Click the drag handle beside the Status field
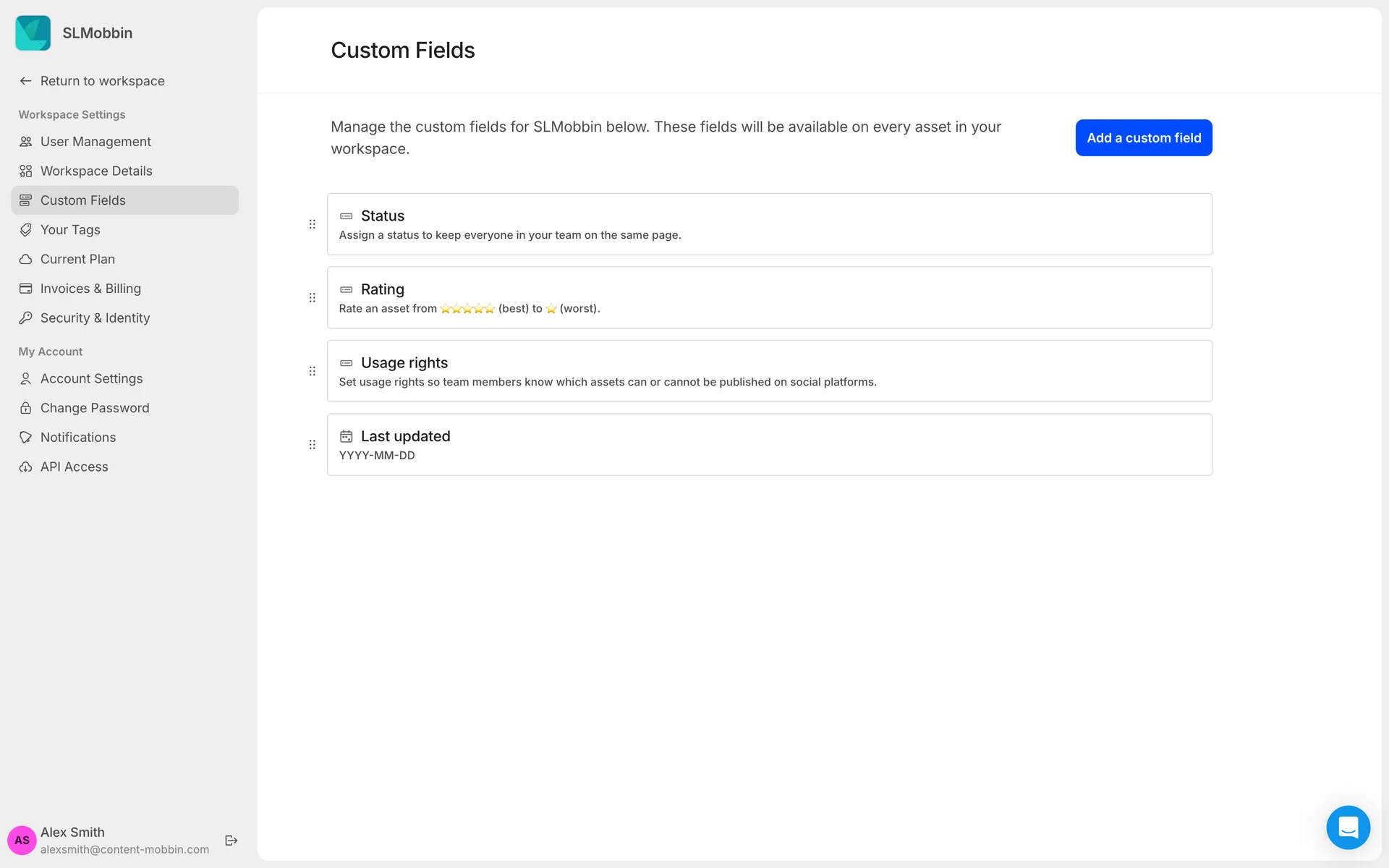Viewport: 1389px width, 868px height. [x=313, y=224]
